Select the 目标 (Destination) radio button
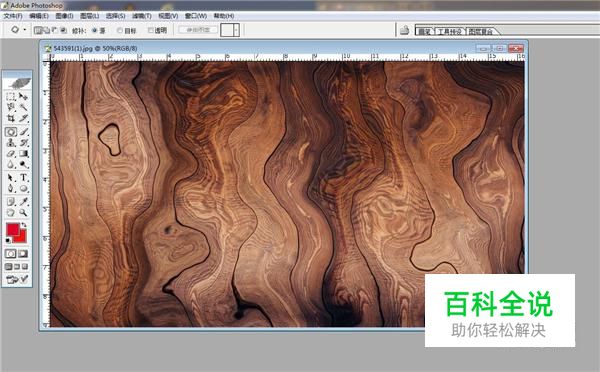This screenshot has height=372, width=600. (x=119, y=30)
